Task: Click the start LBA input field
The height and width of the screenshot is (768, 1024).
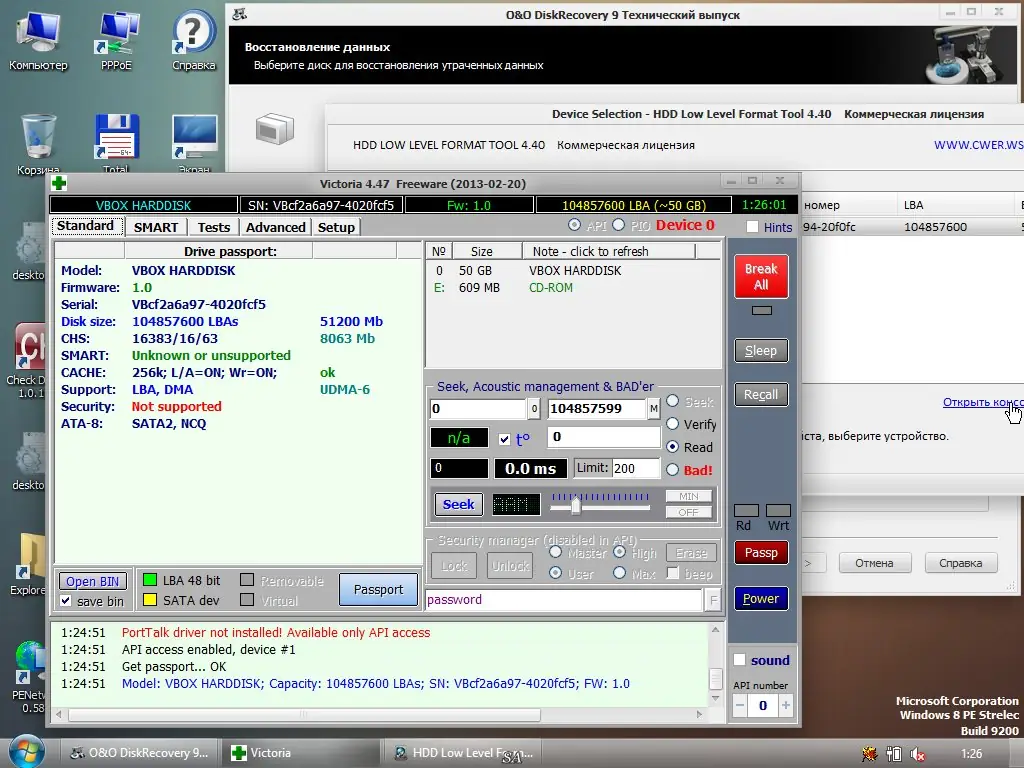Action: tap(478, 409)
